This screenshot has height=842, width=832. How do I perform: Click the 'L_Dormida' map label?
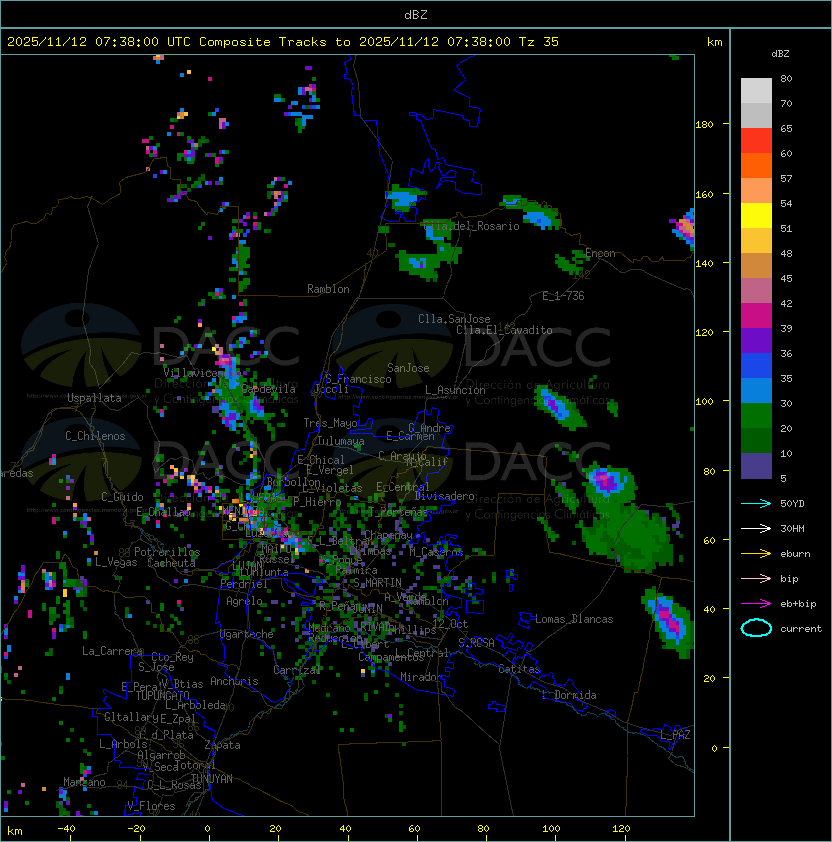(569, 695)
